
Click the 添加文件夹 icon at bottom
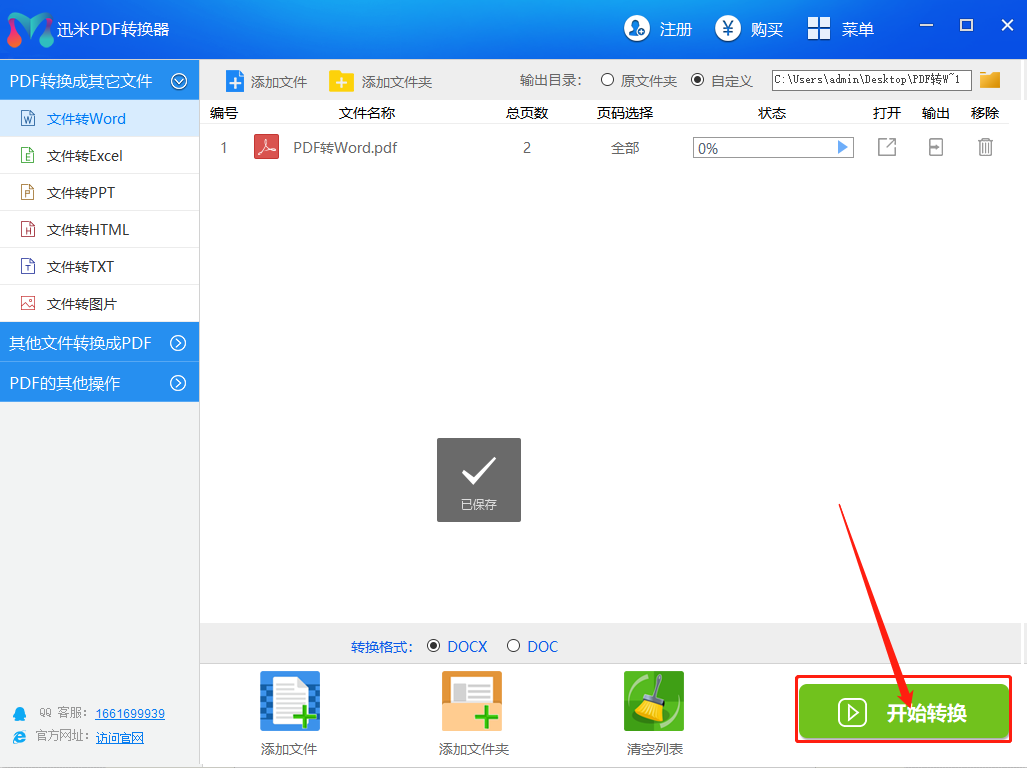click(x=472, y=701)
